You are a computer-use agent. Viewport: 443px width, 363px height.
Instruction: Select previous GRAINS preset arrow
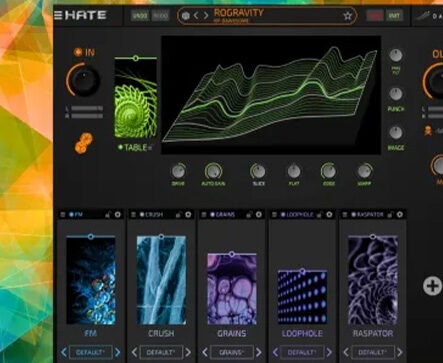tap(205, 352)
